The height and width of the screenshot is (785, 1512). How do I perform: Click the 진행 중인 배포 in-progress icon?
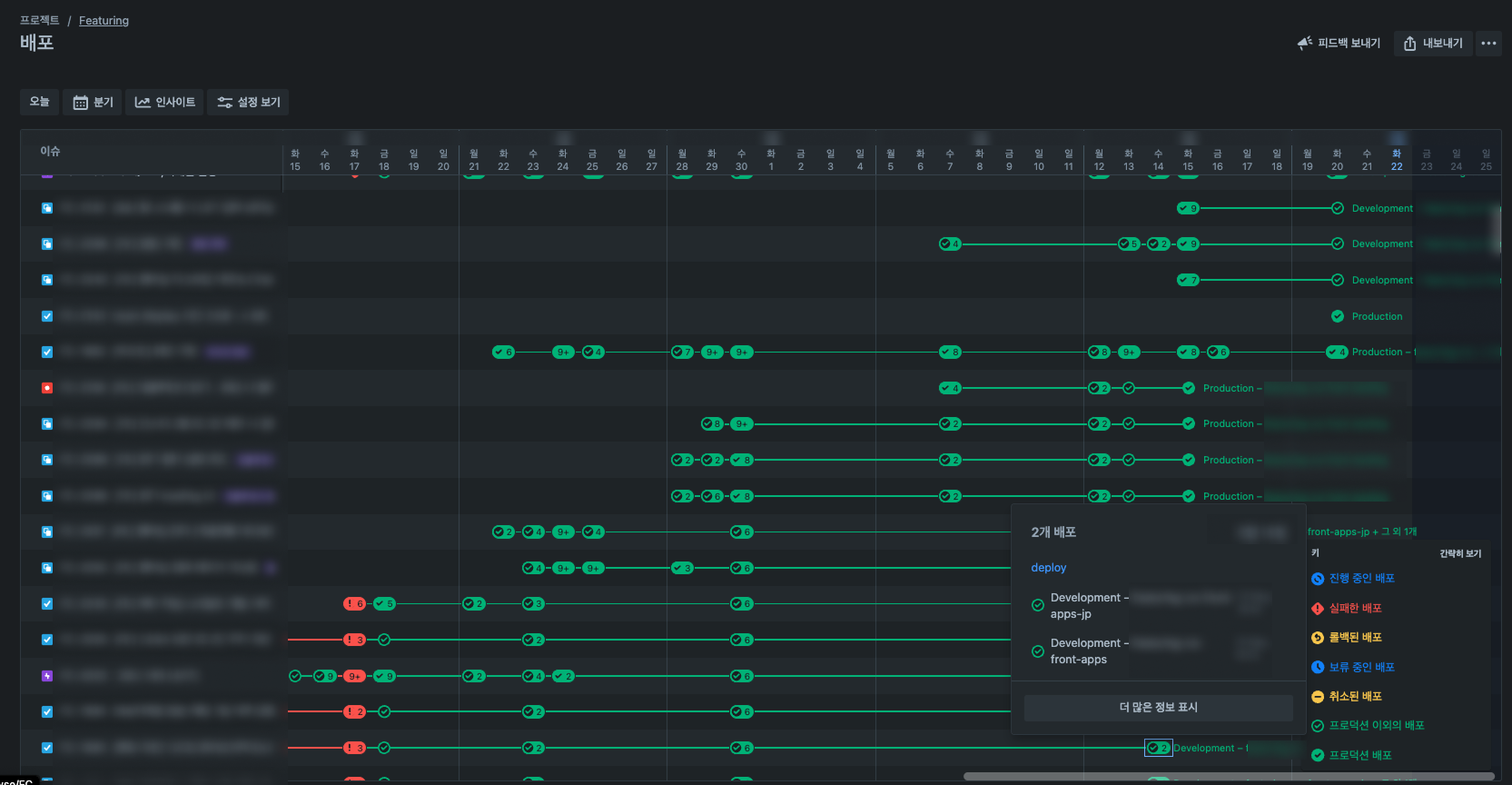[x=1318, y=579]
